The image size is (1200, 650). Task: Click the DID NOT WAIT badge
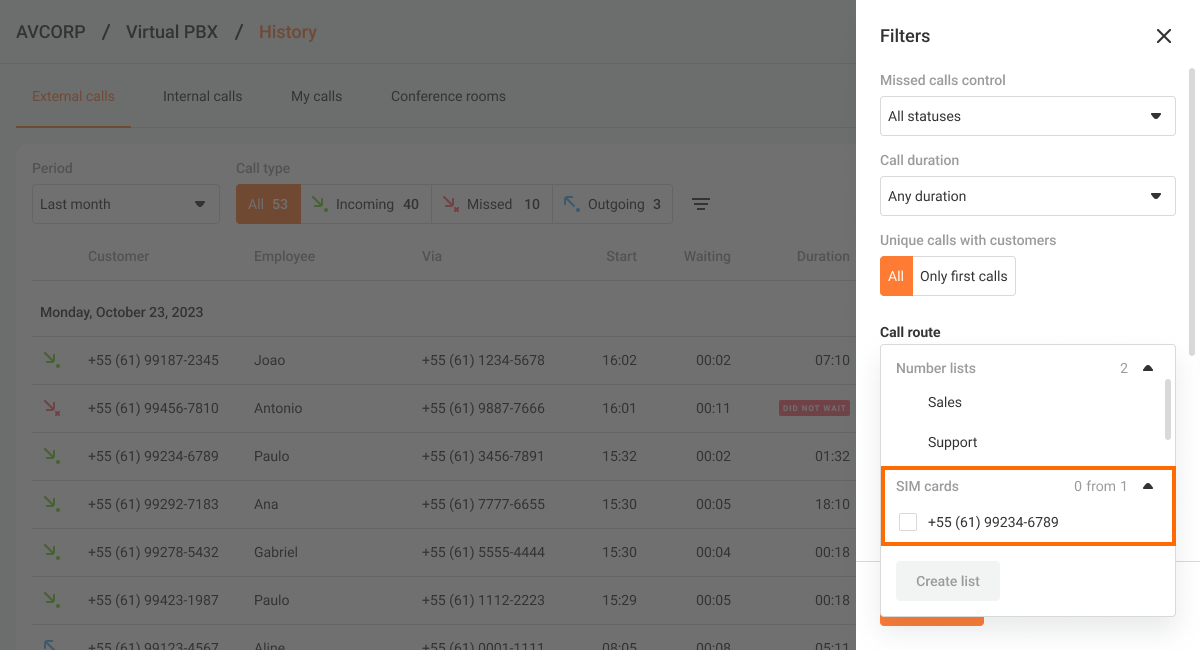(x=815, y=408)
